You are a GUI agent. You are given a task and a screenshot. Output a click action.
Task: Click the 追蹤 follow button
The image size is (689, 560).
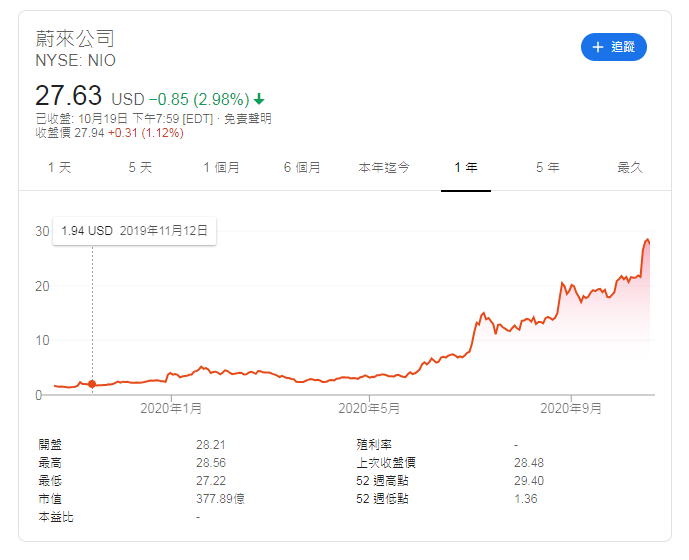[613, 47]
